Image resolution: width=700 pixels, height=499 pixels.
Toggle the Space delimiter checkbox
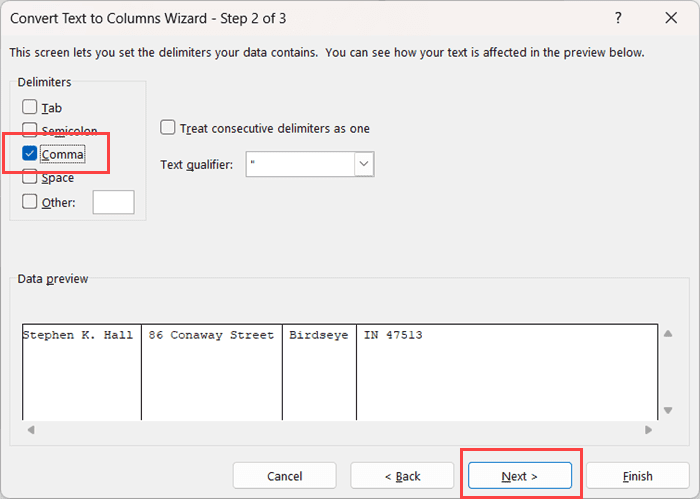pos(30,177)
